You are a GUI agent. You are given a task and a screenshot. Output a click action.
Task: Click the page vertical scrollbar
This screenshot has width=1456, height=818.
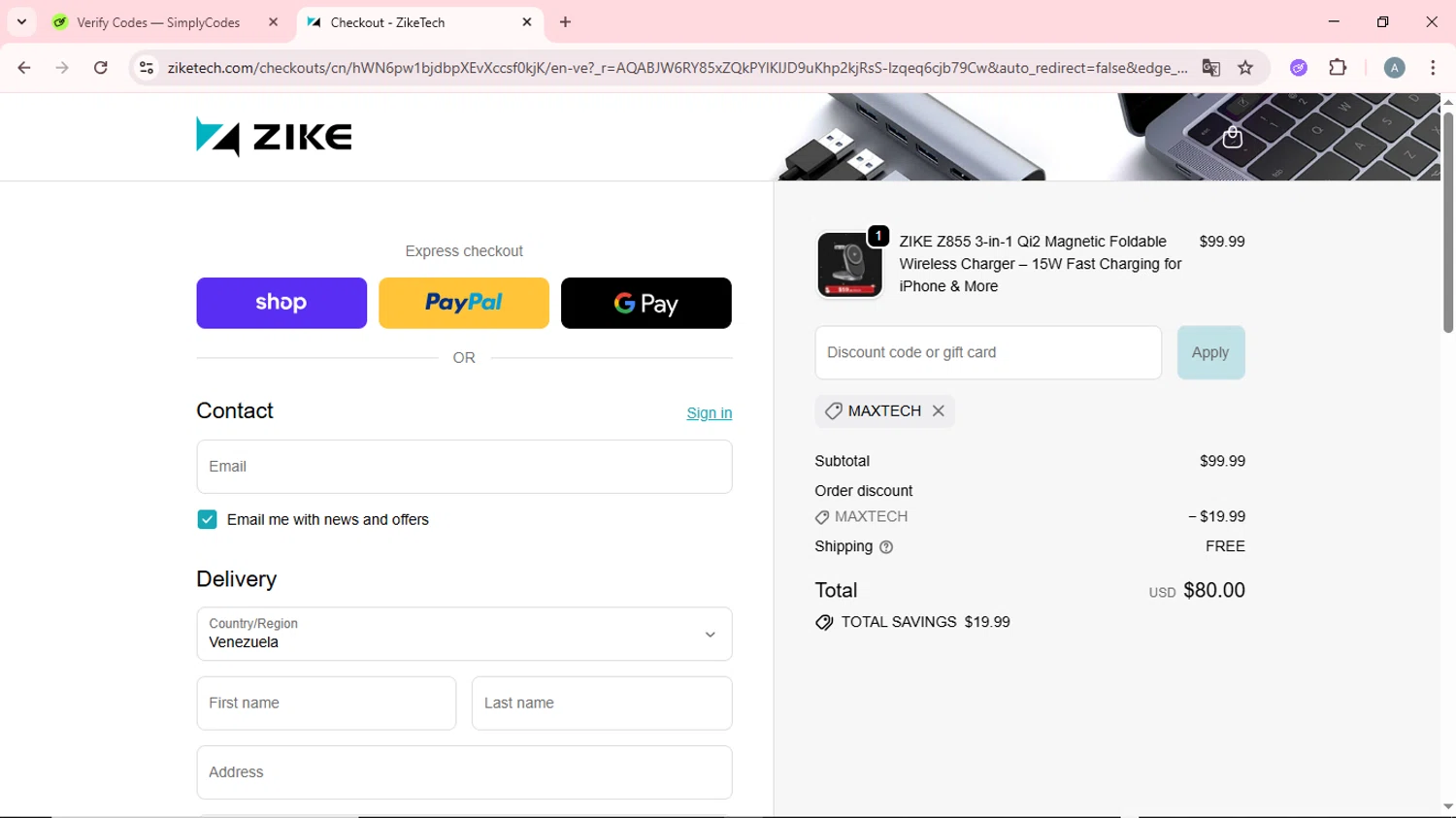pos(1447,221)
